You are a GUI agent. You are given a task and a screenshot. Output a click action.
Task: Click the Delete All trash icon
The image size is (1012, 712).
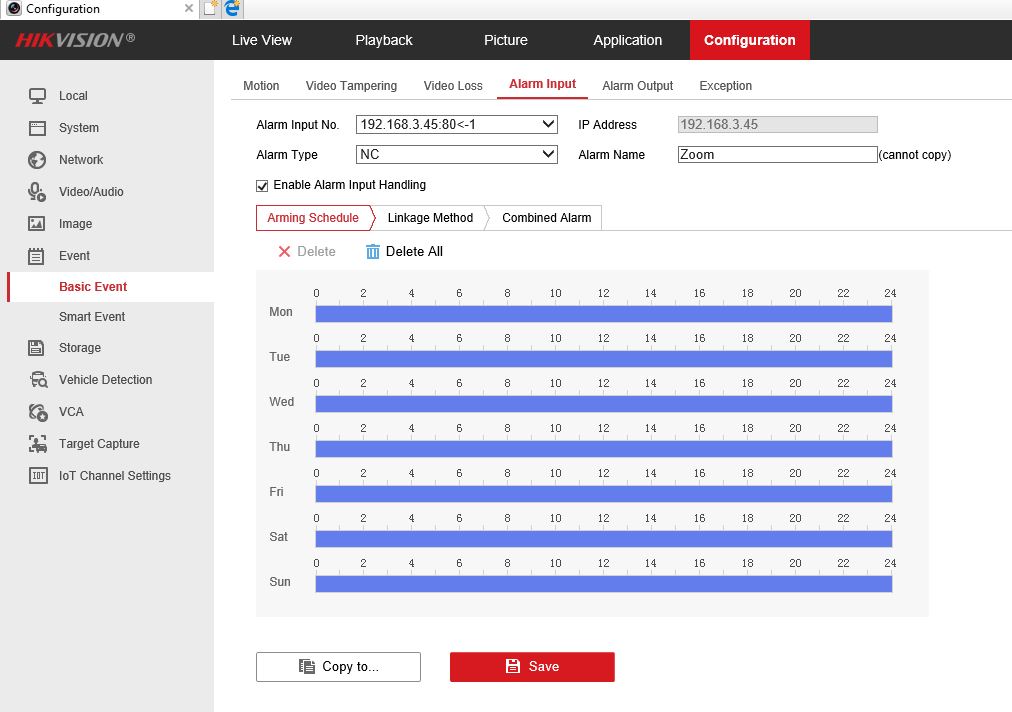click(373, 252)
